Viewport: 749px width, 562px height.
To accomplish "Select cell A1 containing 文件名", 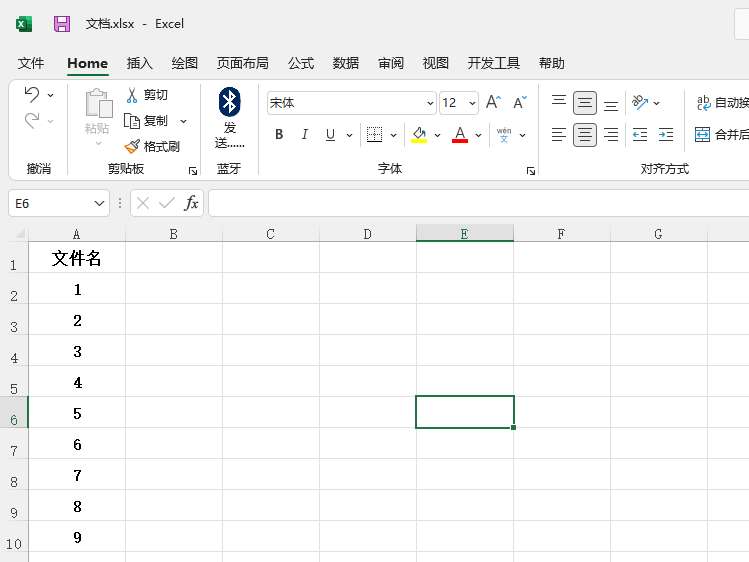I will [x=77, y=258].
